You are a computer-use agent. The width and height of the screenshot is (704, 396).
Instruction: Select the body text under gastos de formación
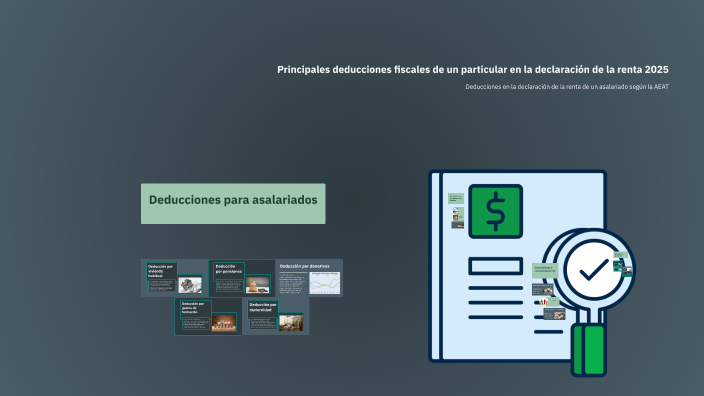point(195,323)
